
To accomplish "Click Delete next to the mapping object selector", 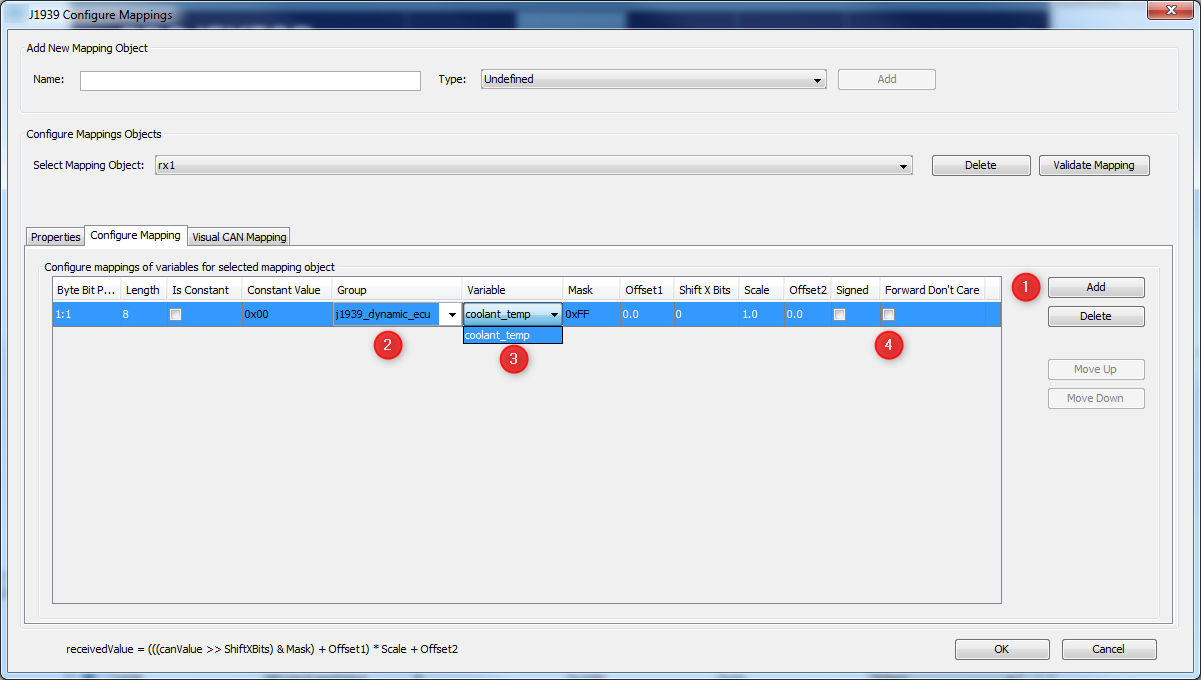I will coord(980,165).
